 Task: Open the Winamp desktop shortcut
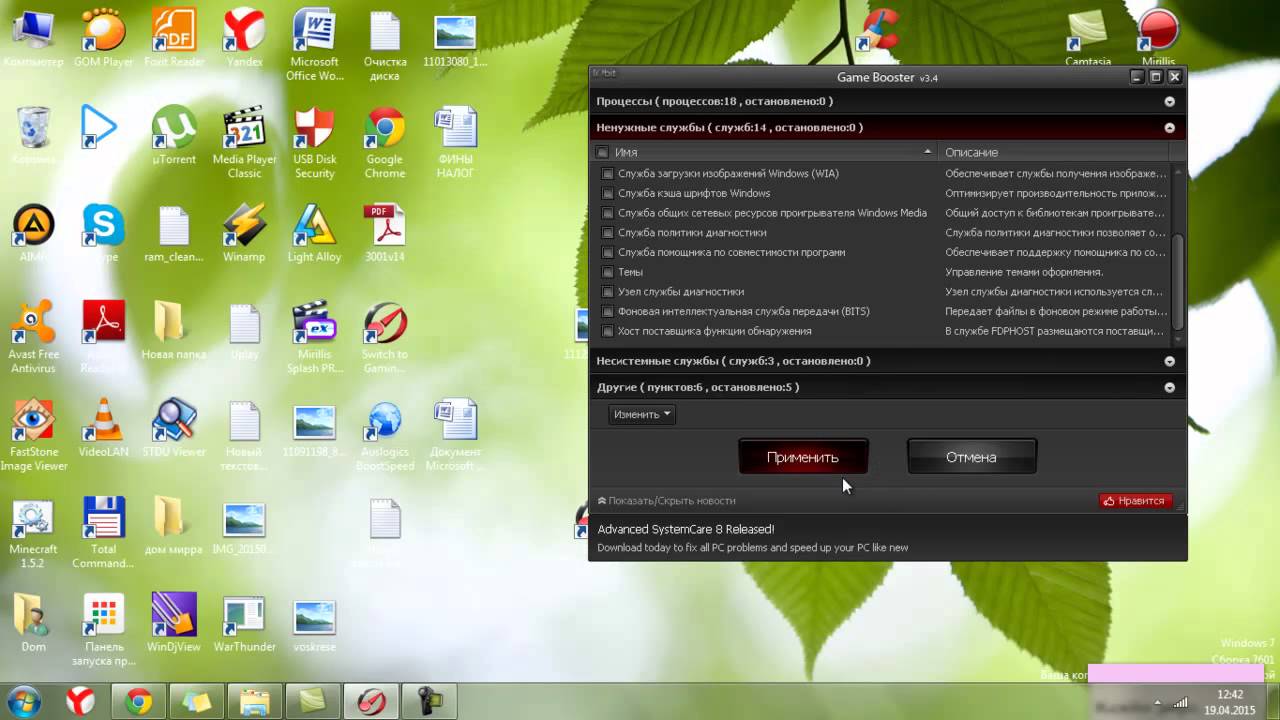click(244, 233)
